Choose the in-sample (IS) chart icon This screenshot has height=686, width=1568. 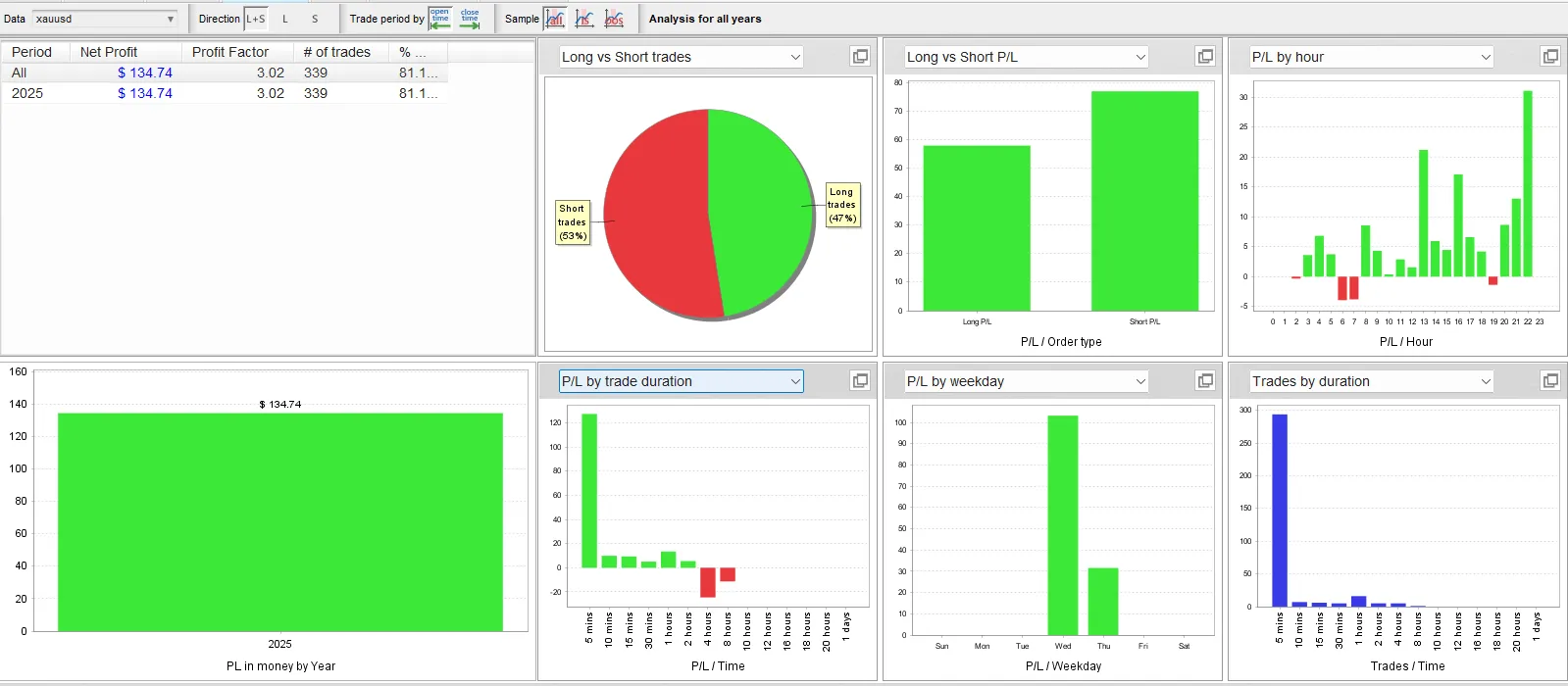click(584, 19)
